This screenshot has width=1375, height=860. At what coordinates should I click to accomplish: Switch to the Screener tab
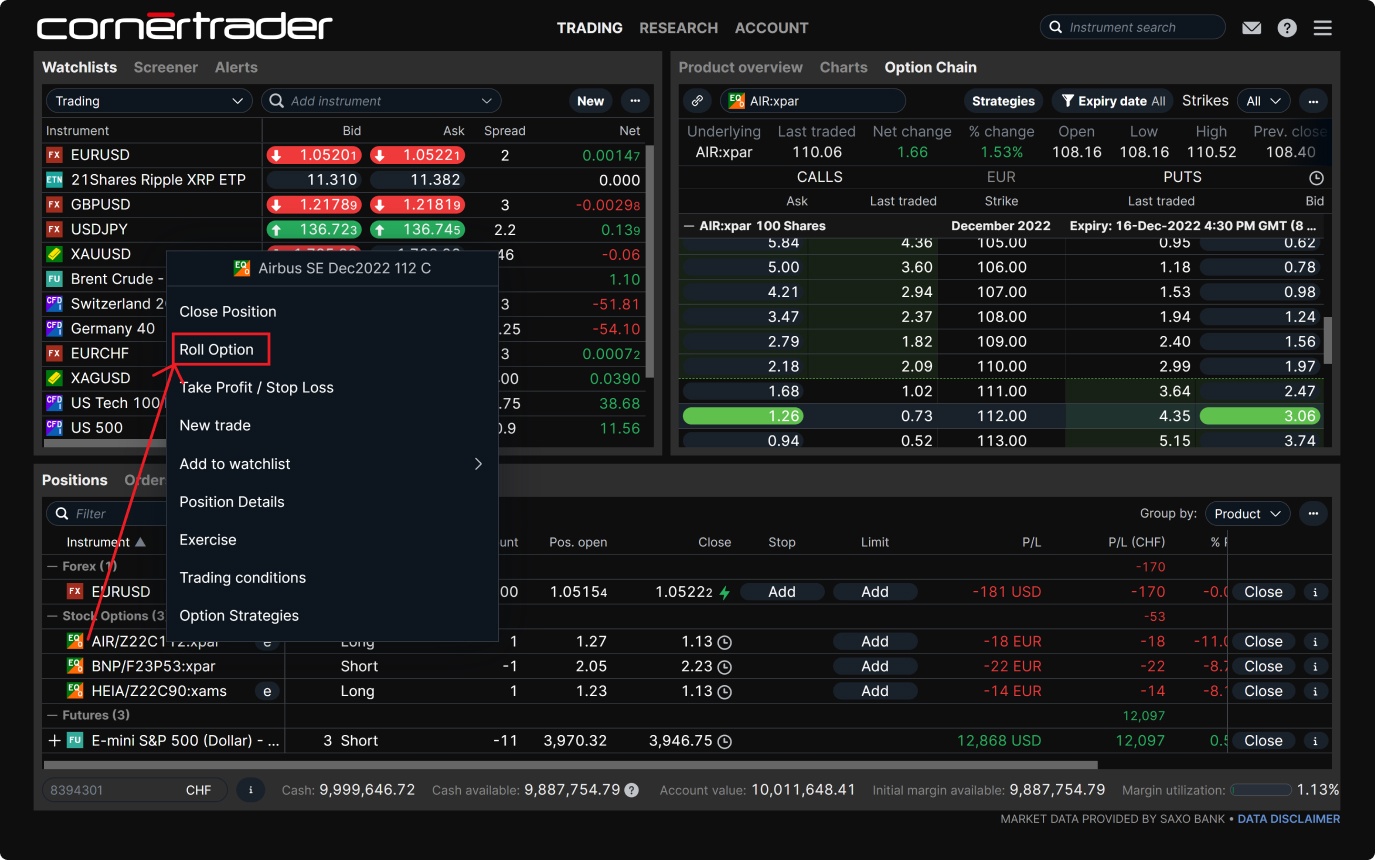(166, 68)
